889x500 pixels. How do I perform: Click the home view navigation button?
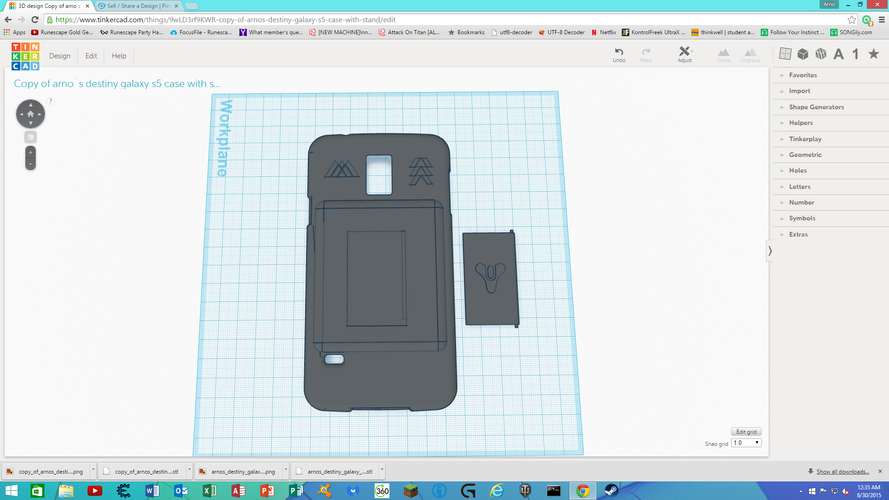click(x=31, y=114)
